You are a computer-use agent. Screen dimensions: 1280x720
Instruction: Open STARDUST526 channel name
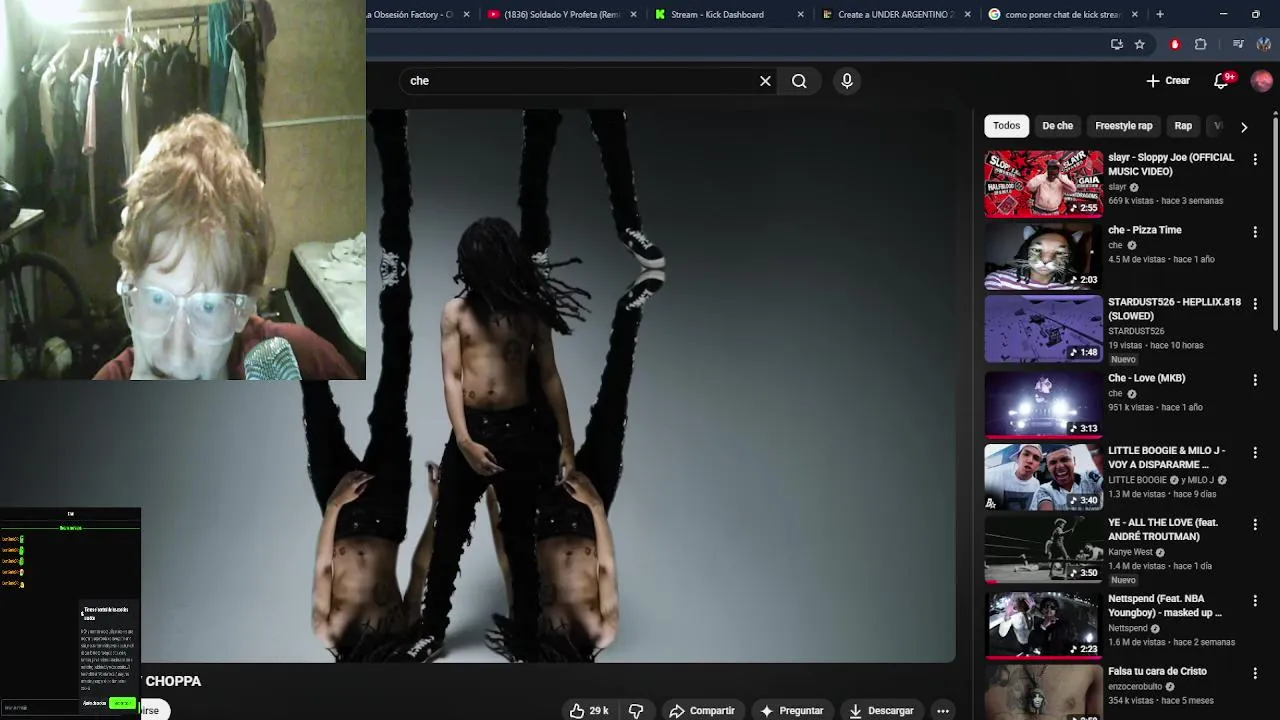coord(1136,331)
